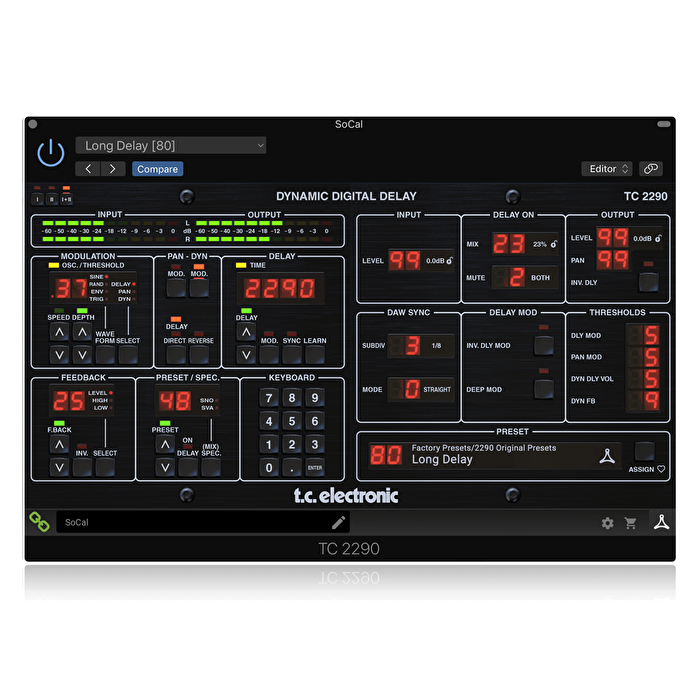Select the I channel button
700x700 pixels.
click(38, 200)
